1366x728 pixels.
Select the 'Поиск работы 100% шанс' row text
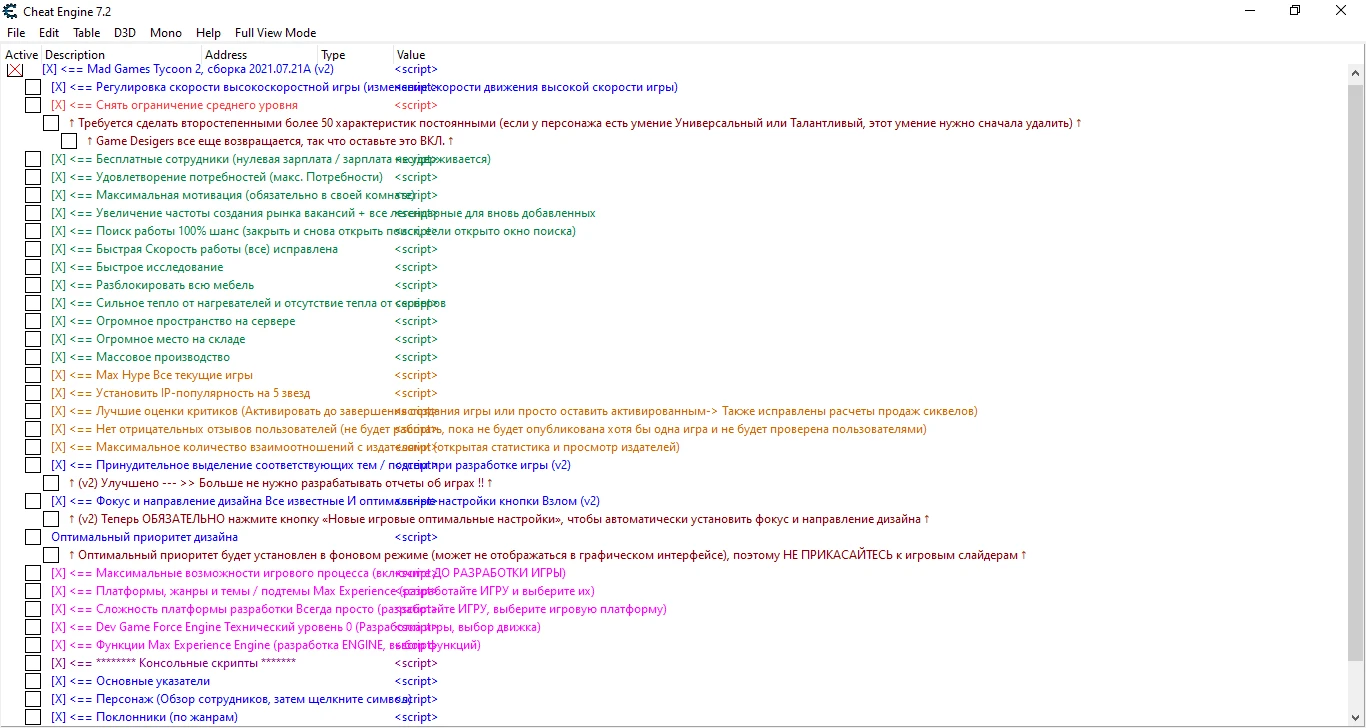313,232
